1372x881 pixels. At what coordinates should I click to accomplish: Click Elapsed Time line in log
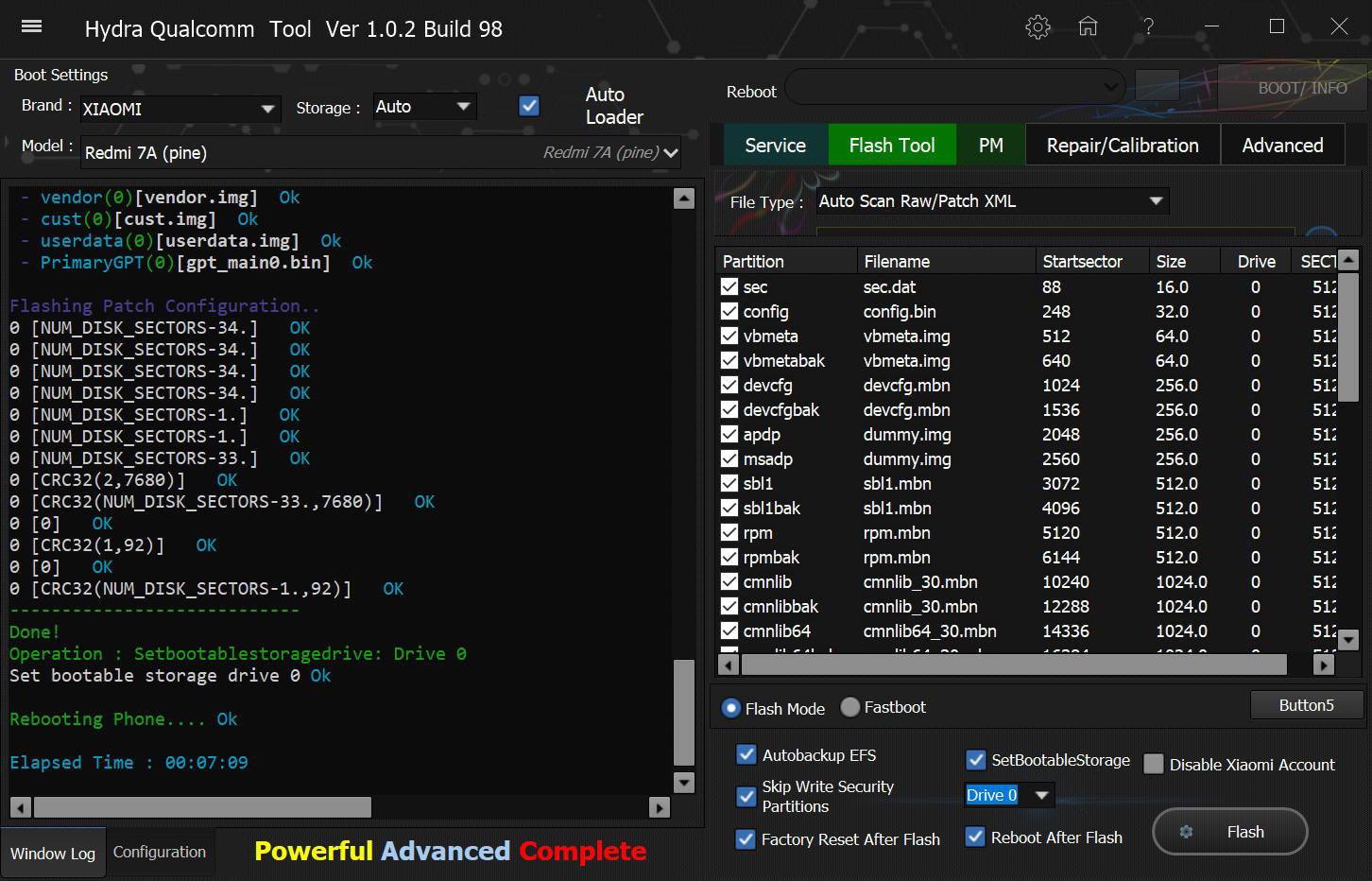click(x=129, y=762)
